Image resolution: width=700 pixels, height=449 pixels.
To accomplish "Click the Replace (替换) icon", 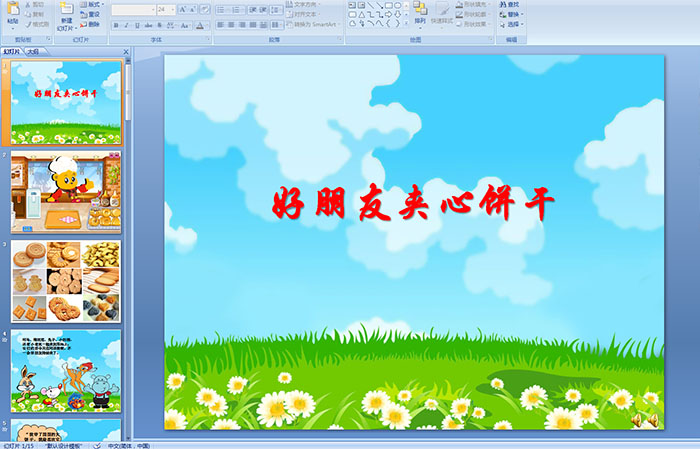I will click(510, 14).
